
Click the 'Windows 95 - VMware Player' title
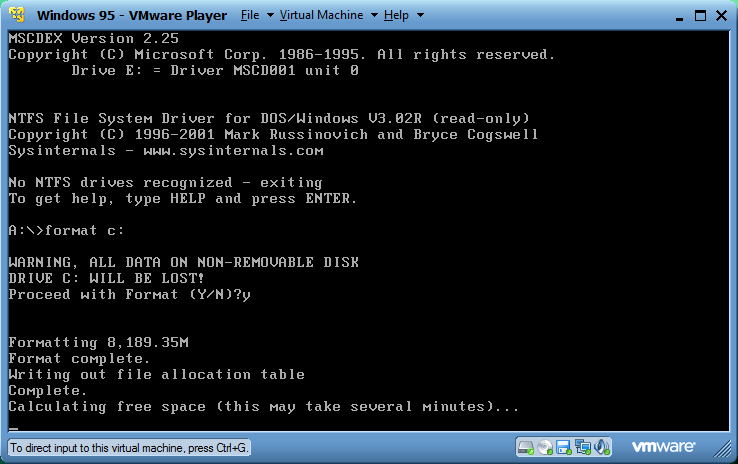(132, 15)
